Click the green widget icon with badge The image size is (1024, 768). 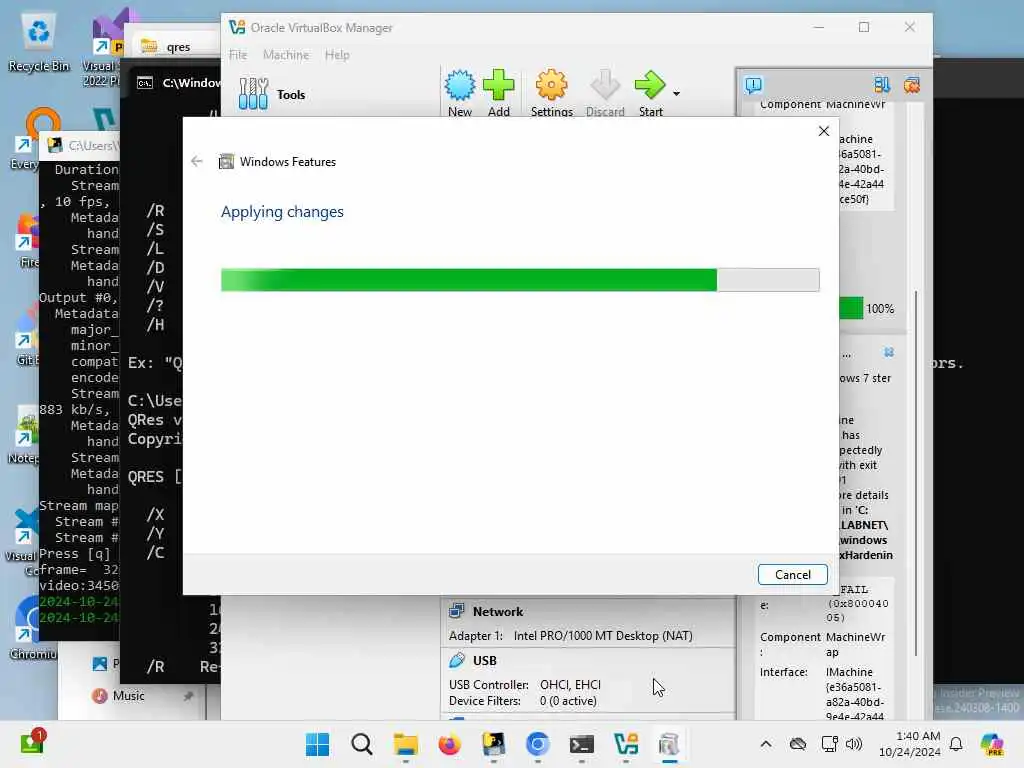click(31, 743)
